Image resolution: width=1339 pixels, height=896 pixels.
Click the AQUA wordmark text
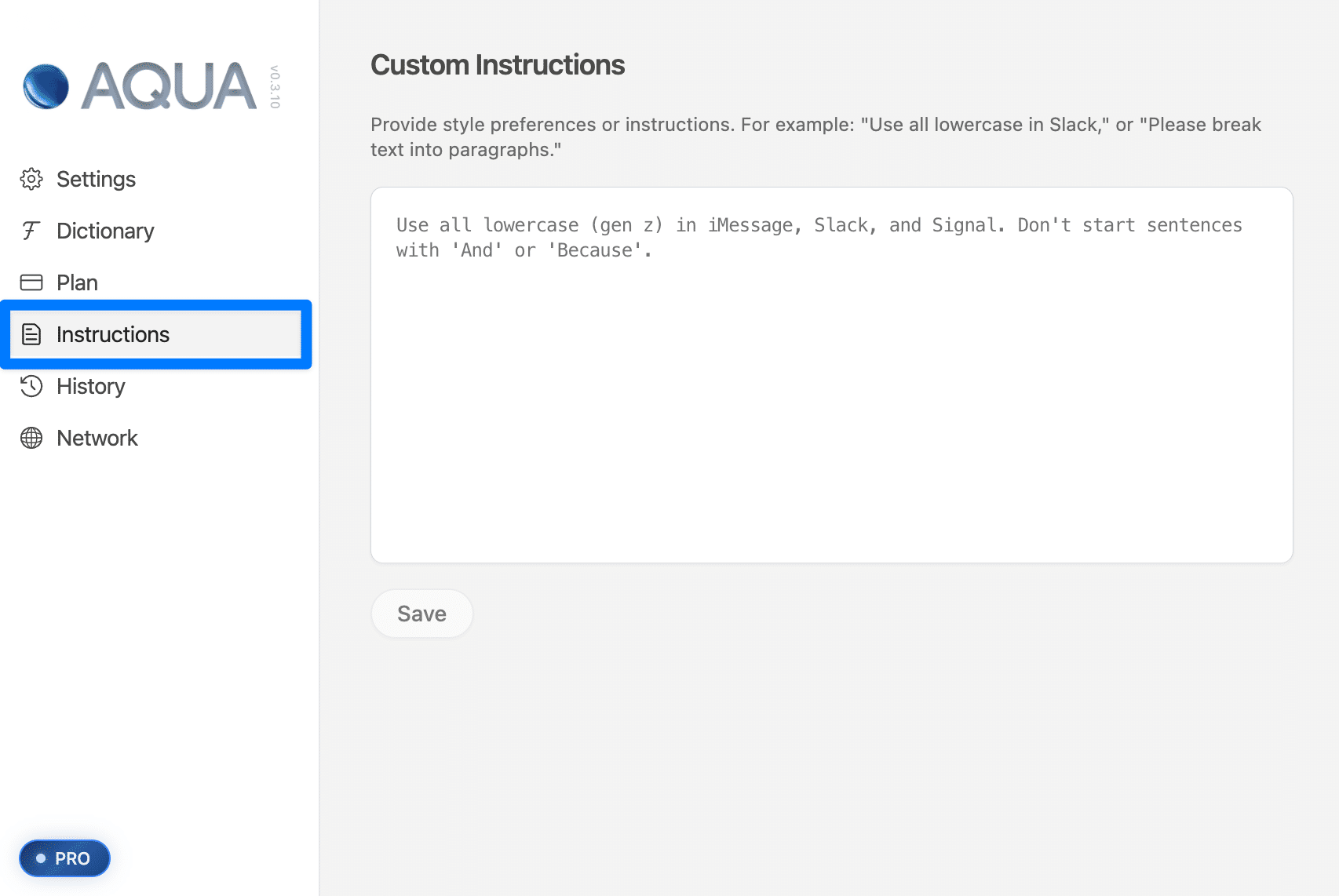point(169,86)
